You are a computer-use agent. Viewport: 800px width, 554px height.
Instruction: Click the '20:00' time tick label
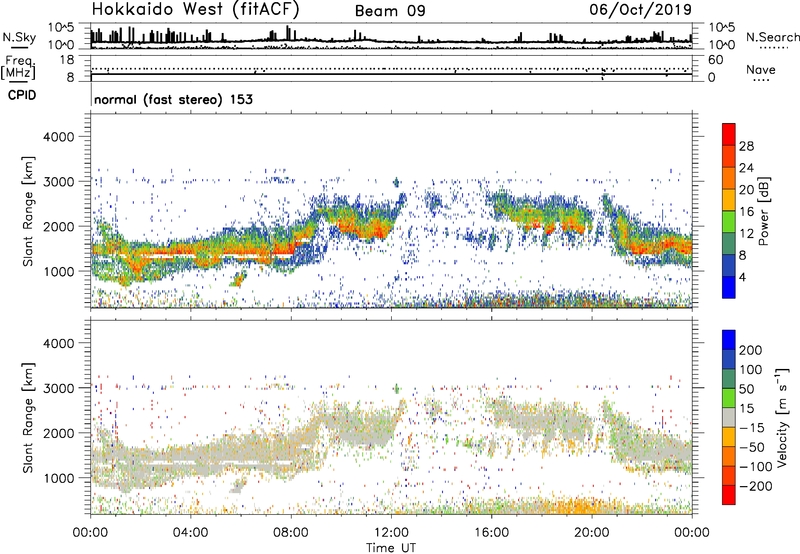click(591, 533)
